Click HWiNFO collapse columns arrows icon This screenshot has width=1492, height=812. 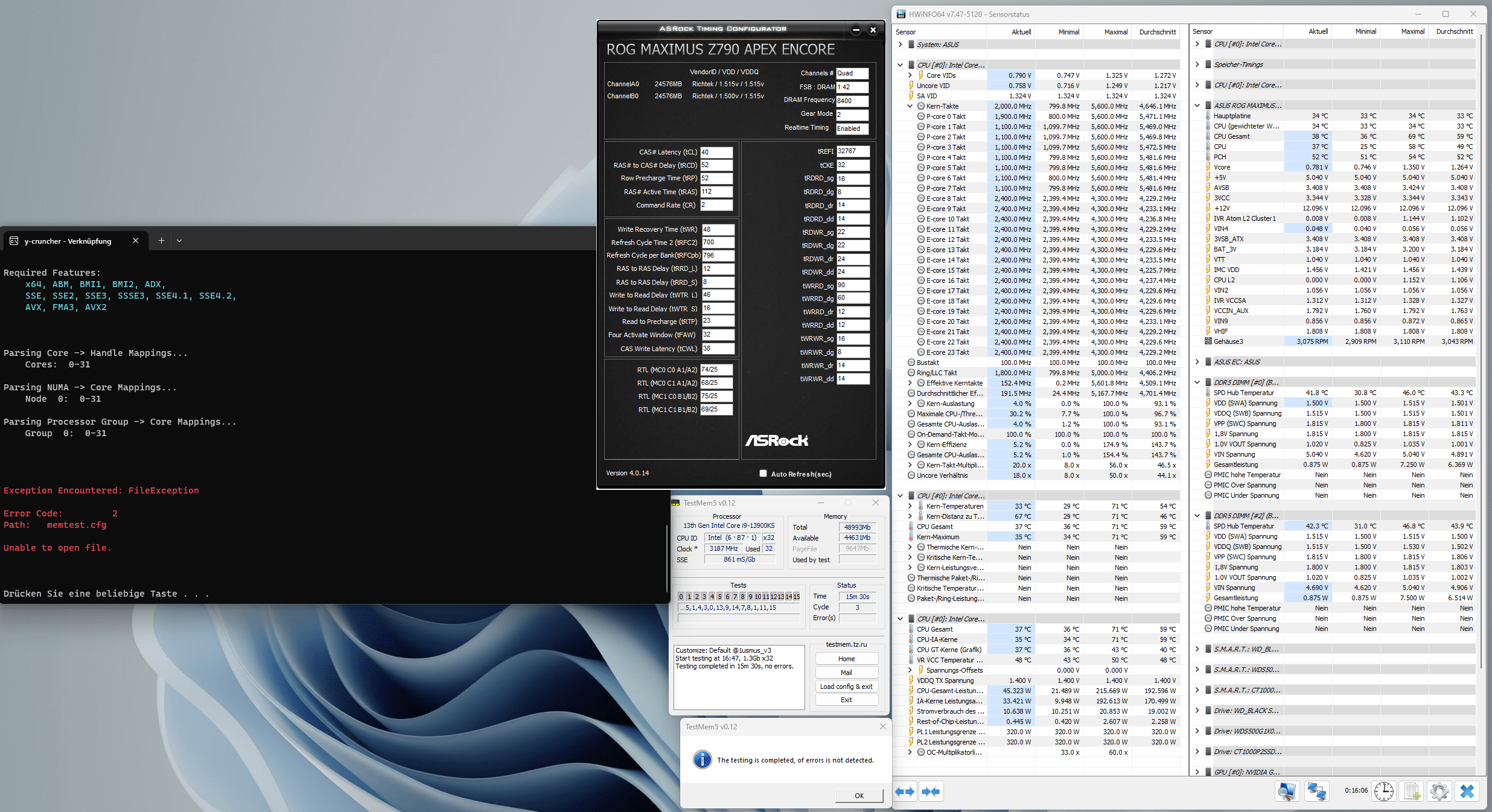pyautogui.click(x=931, y=791)
